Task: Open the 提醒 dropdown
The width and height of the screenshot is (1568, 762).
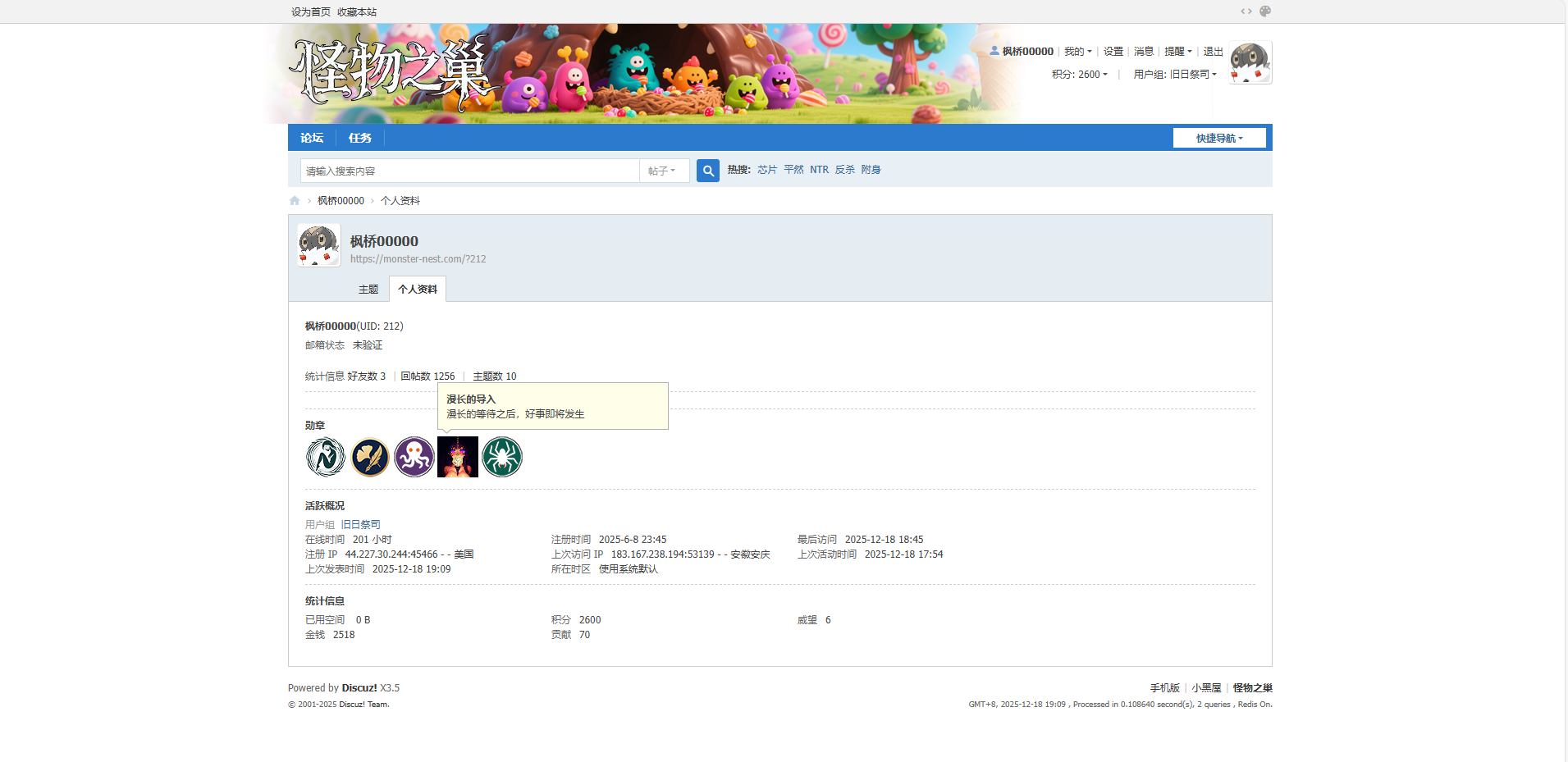Action: click(x=1178, y=52)
